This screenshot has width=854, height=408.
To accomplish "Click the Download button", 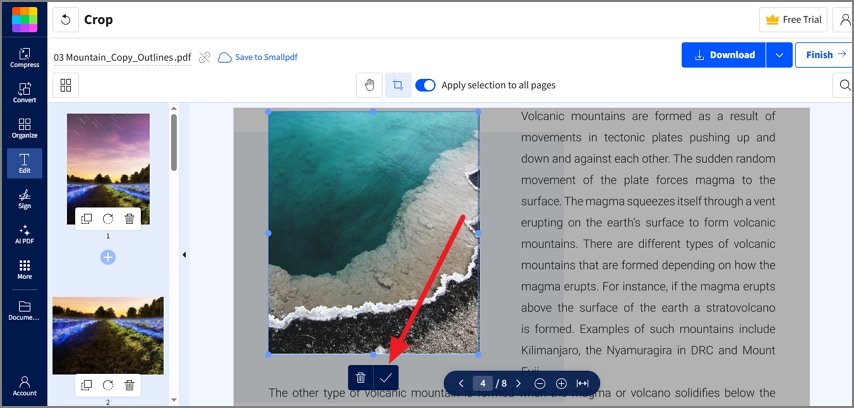I will pyautogui.click(x=724, y=55).
